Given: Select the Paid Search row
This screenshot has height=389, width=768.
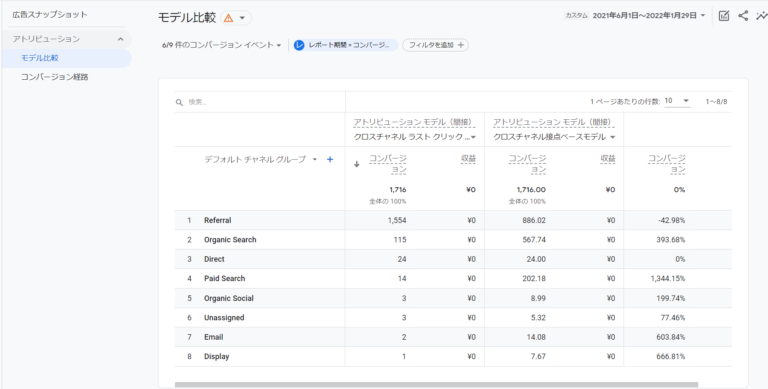Looking at the screenshot, I should [453, 278].
